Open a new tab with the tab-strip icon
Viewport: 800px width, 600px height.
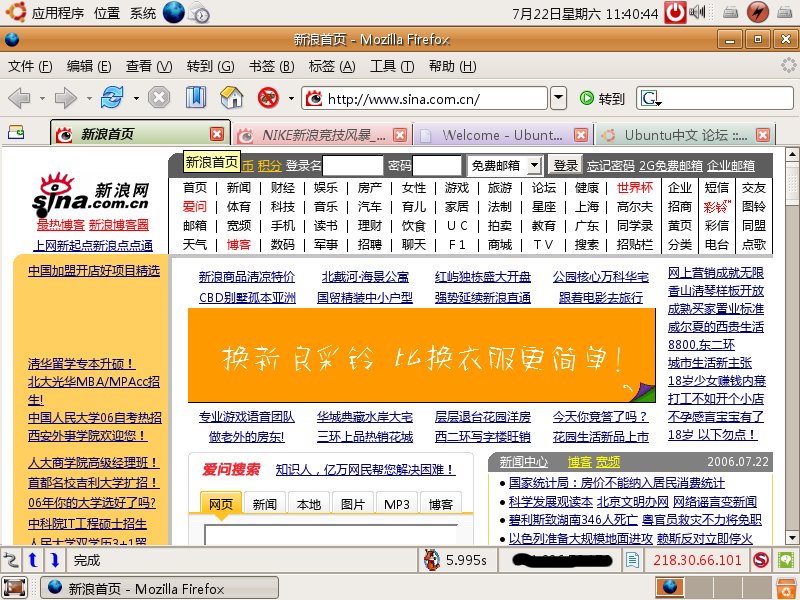point(16,133)
